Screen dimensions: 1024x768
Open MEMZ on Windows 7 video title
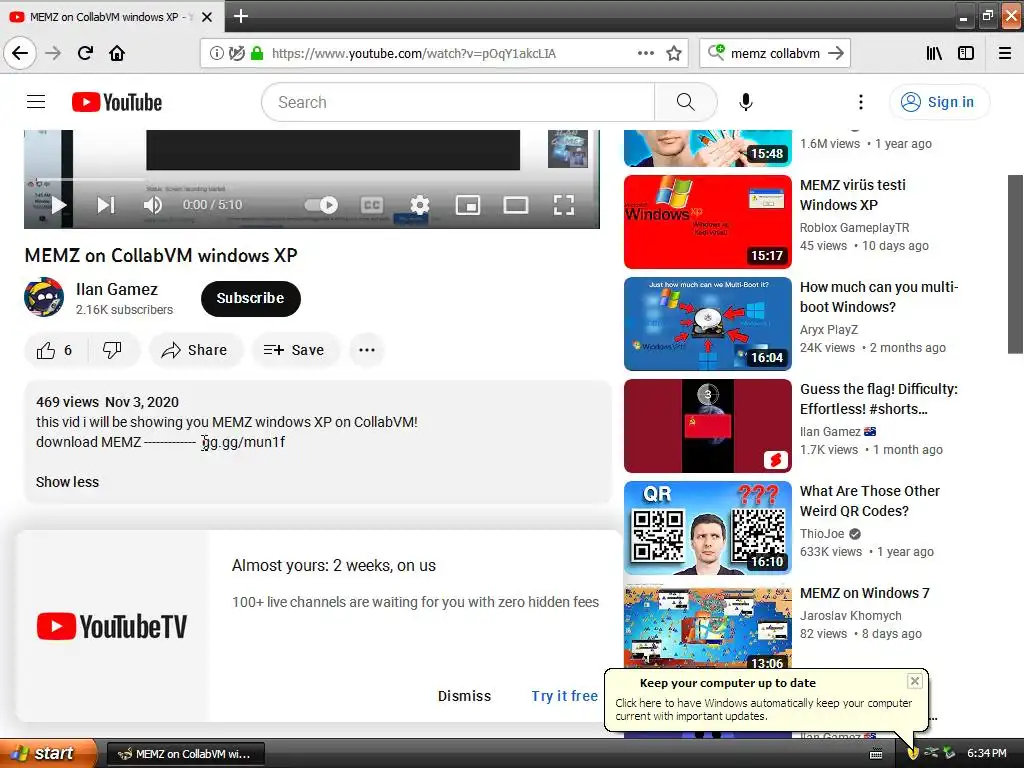tap(864, 593)
